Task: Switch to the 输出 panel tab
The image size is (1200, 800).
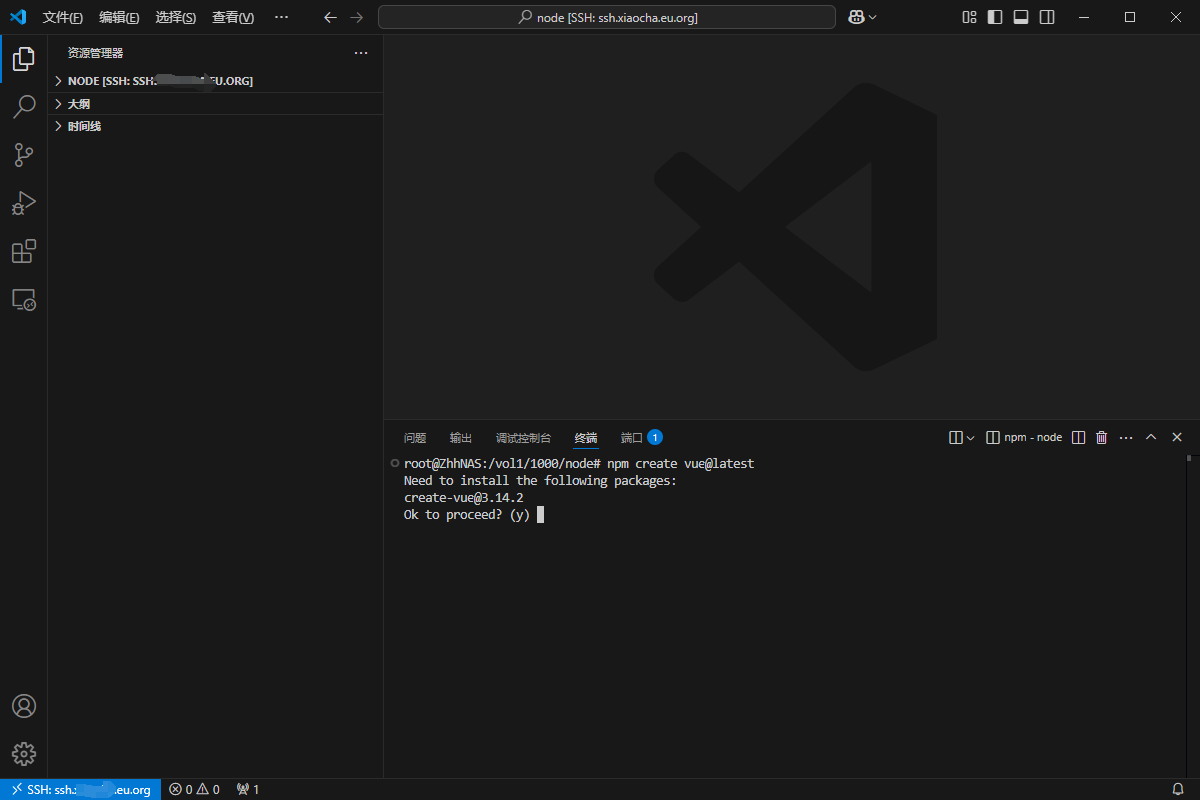Action: click(461, 438)
